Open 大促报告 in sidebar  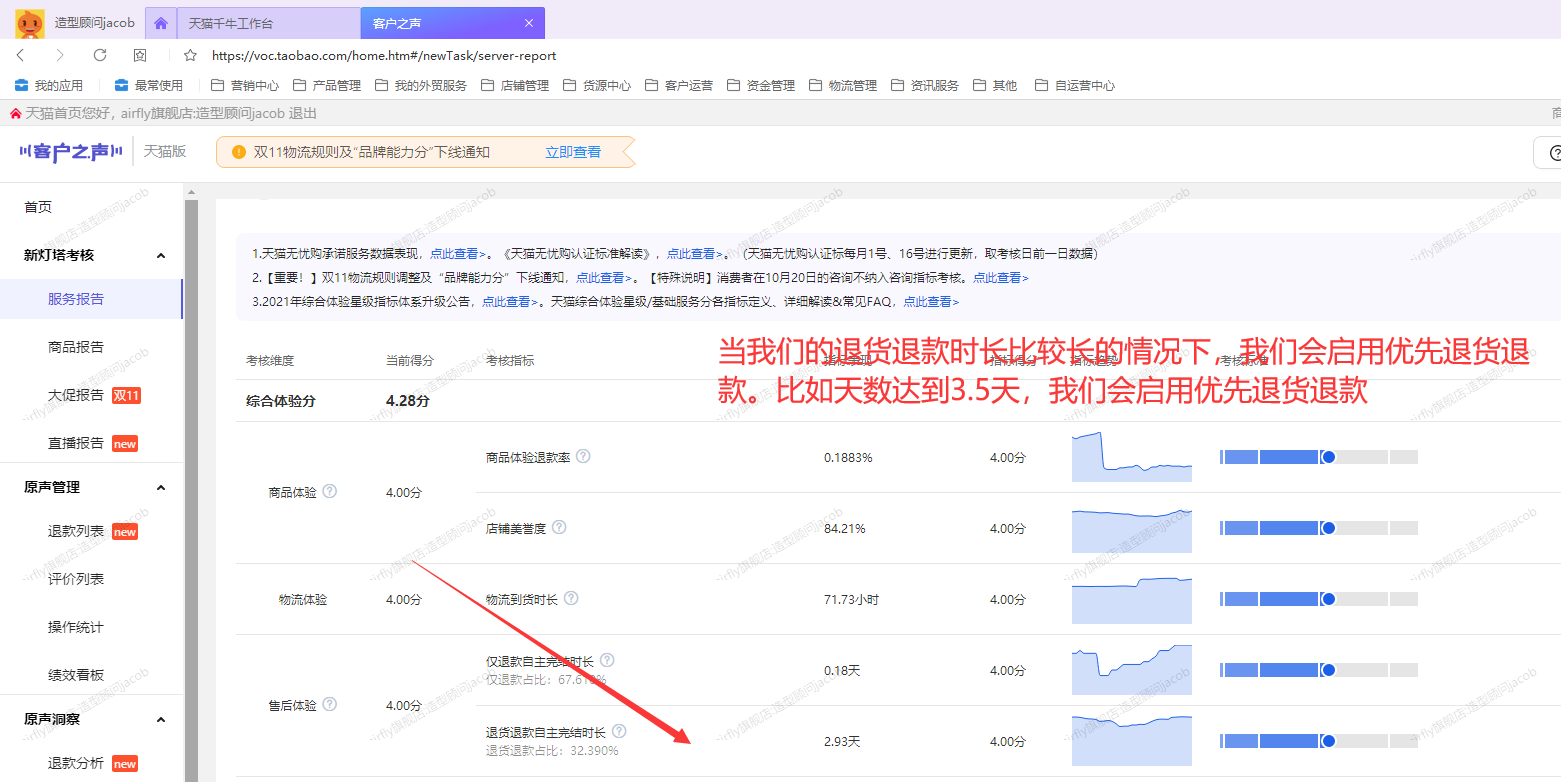coord(76,395)
